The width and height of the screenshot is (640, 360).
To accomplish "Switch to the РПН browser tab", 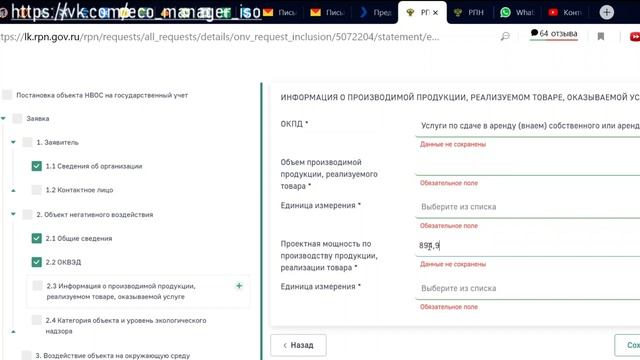I will [469, 13].
